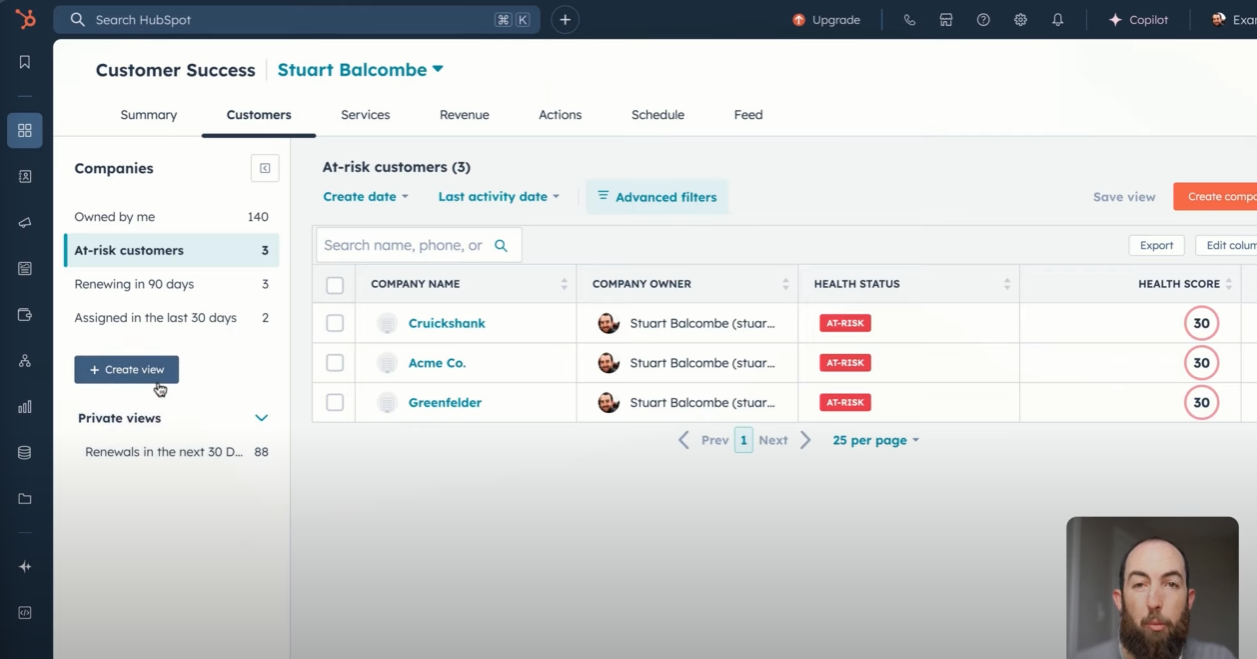
Task: Open the workspaces grid icon in sidebar
Action: 25,130
